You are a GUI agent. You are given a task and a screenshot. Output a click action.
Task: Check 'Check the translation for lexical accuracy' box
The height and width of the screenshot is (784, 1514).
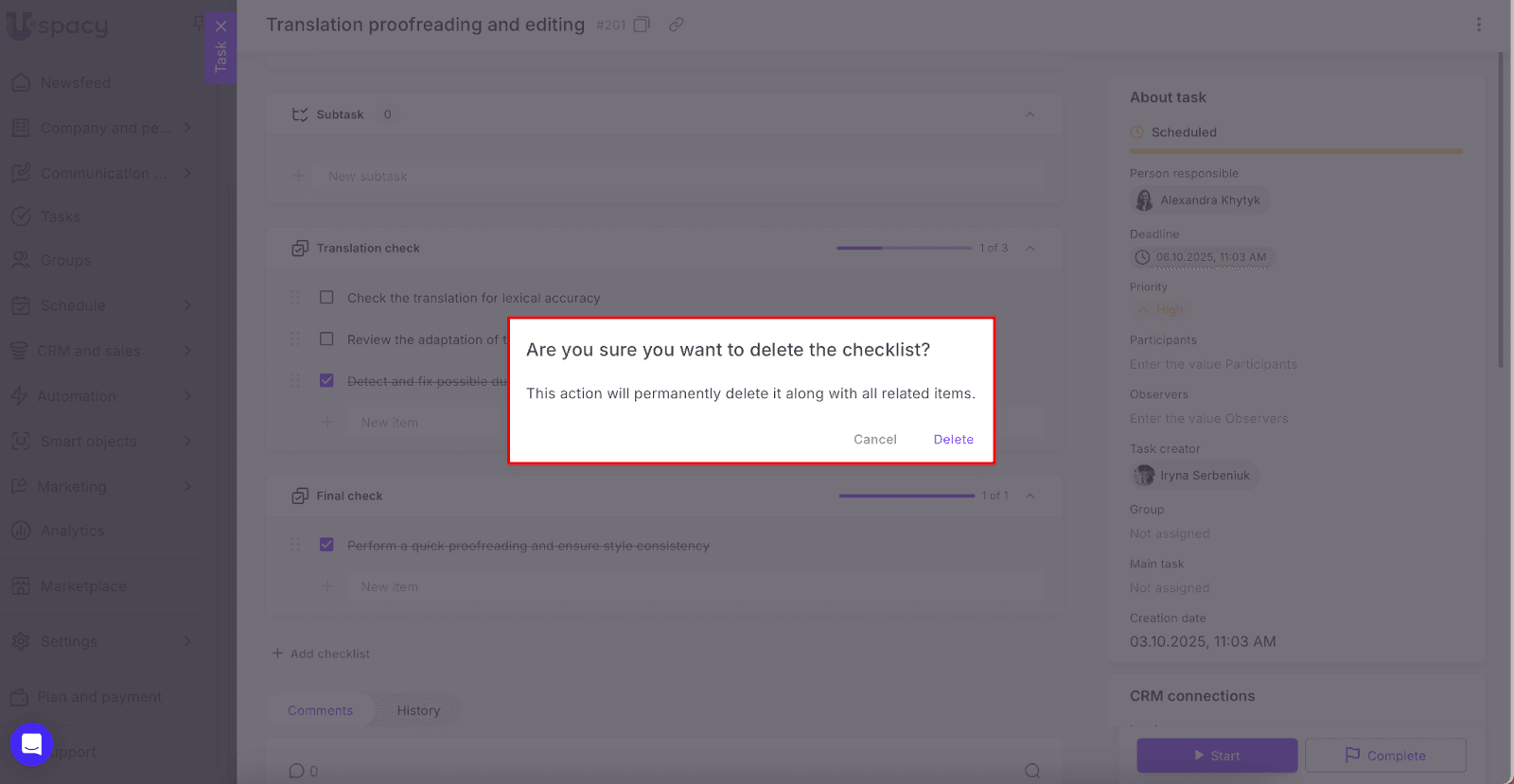coord(326,298)
